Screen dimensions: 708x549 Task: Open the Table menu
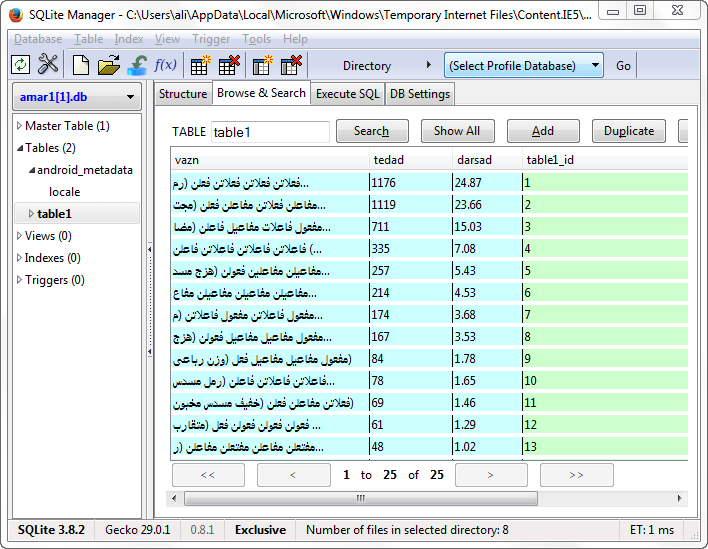[x=88, y=39]
